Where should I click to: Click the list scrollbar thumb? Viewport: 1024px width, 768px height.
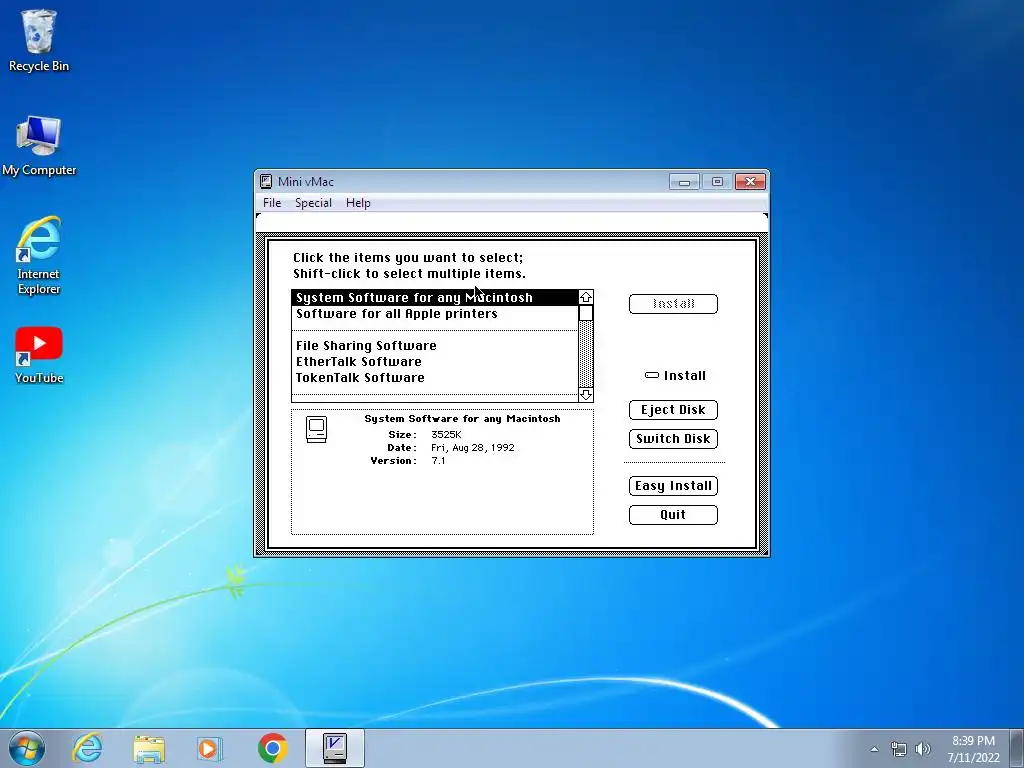click(586, 313)
